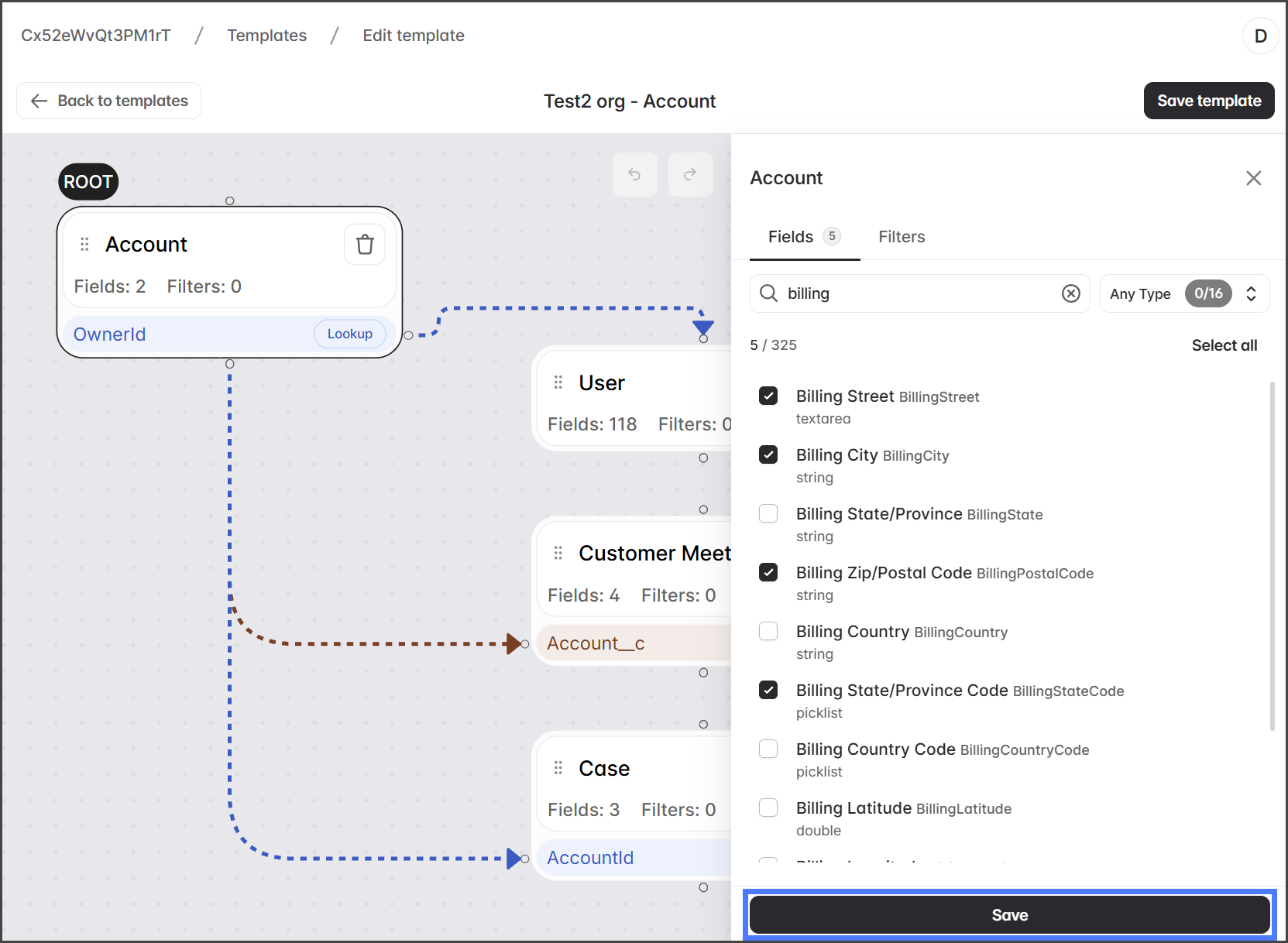Open the user avatar D menu
This screenshot has width=1288, height=943.
(x=1260, y=36)
